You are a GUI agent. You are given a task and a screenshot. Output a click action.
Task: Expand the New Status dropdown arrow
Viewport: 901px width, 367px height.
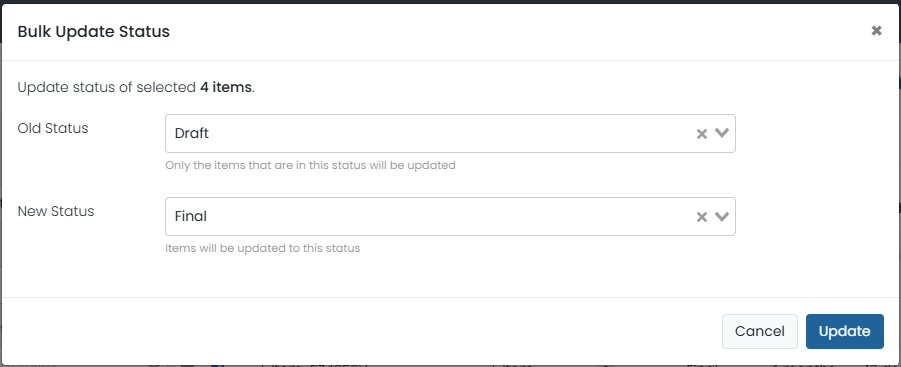722,217
